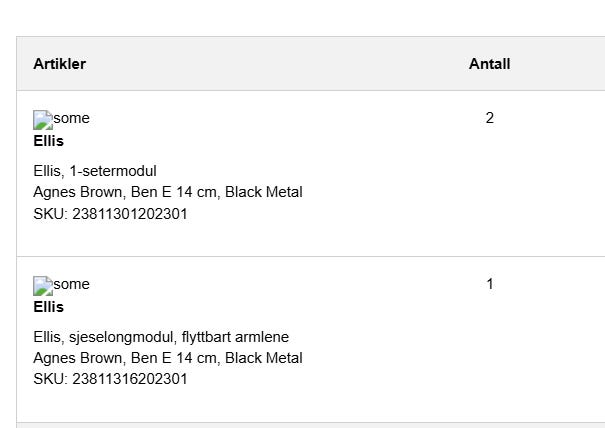Open the Ellis name of the 1-setermodul item
This screenshot has height=428, width=605.
point(48,141)
